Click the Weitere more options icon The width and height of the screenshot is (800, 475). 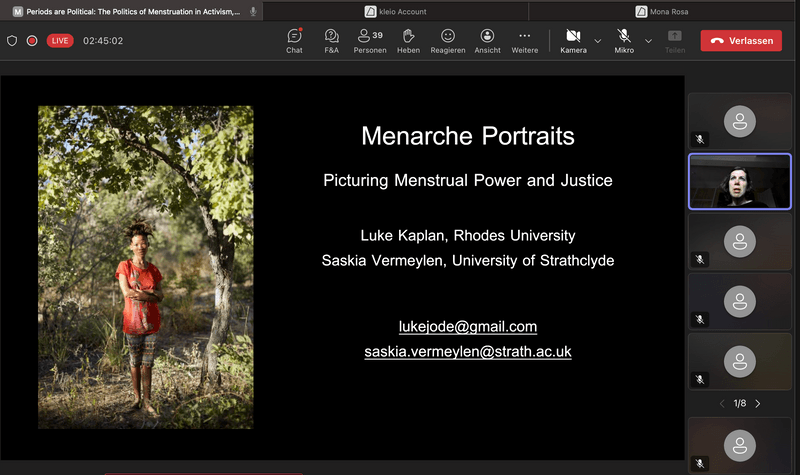pos(524,40)
